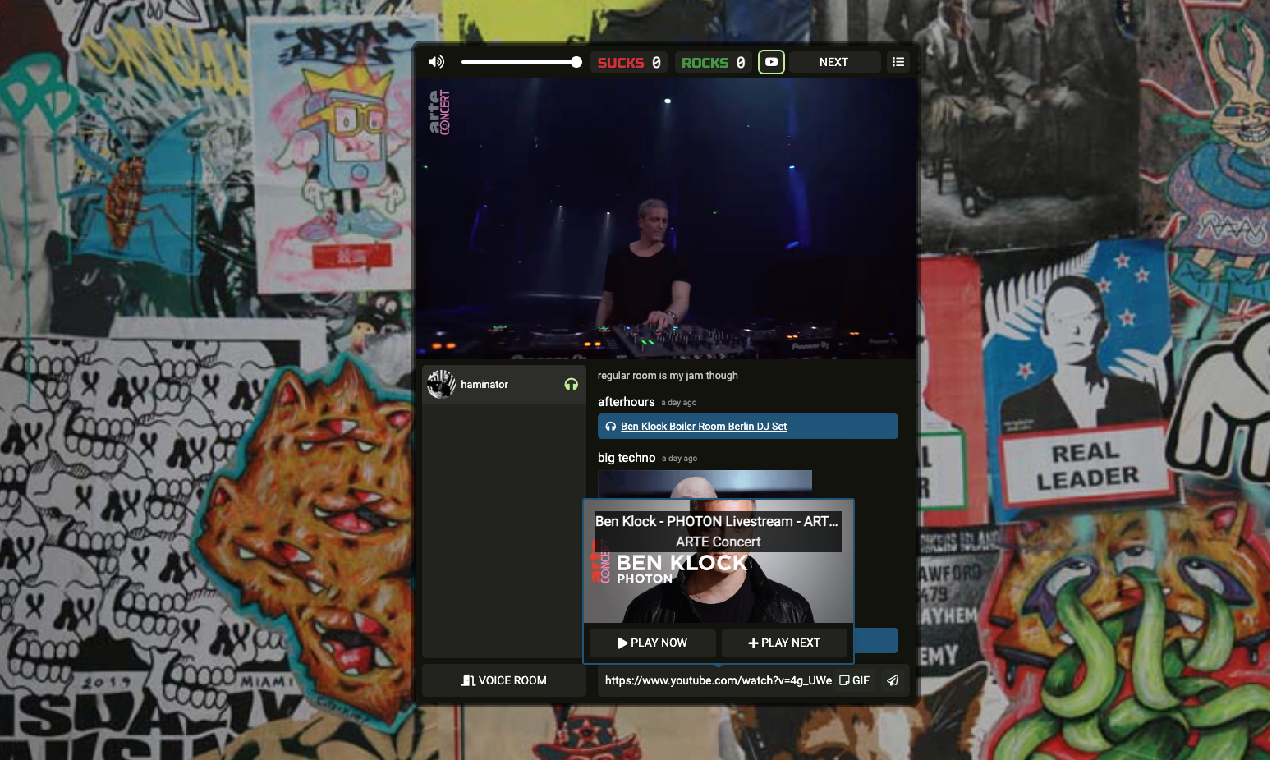Mute the audio using the speaker icon
The height and width of the screenshot is (760, 1270).
(x=436, y=61)
